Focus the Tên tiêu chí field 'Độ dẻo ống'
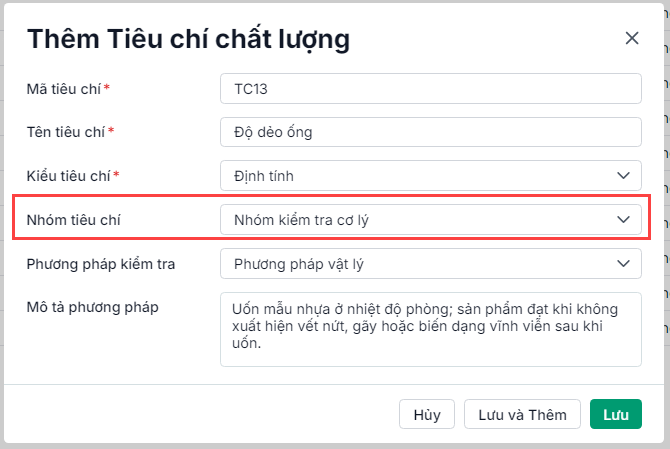The width and height of the screenshot is (670, 449). pos(430,132)
